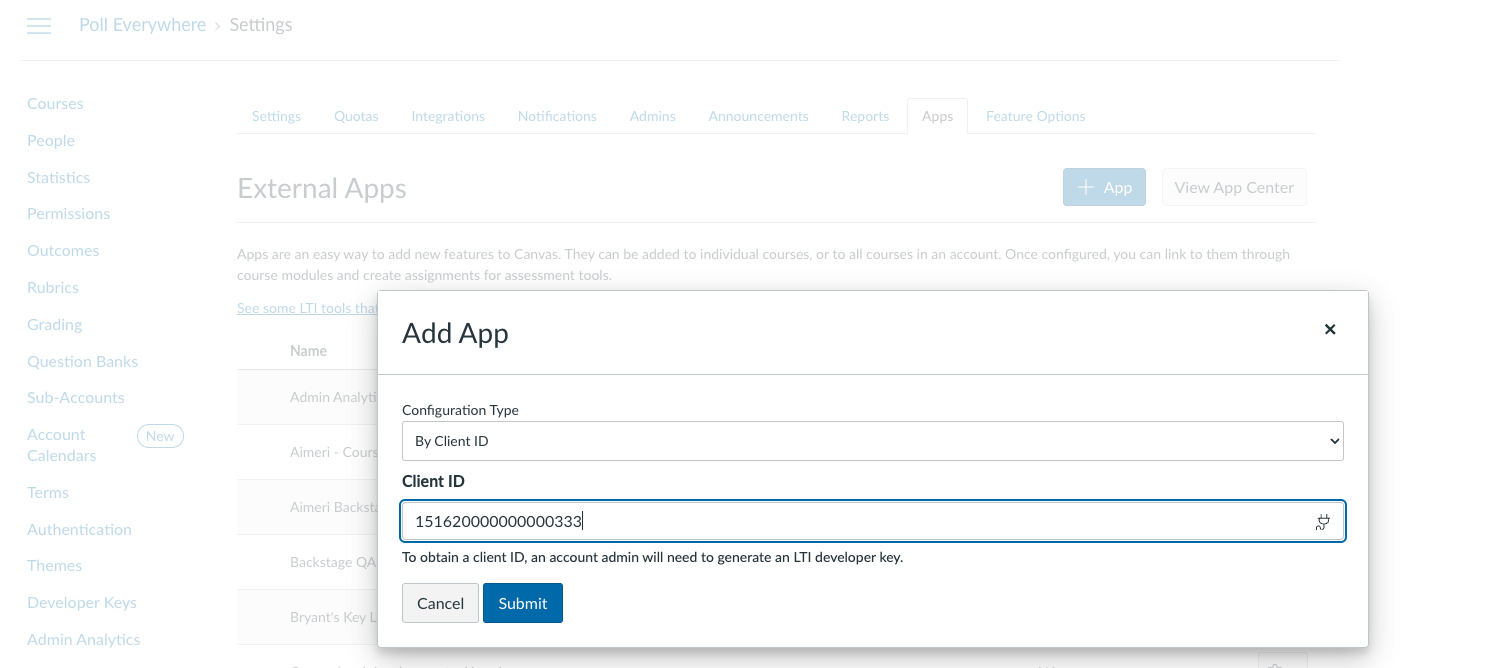
Task: Click the 'See some LTI tools' link
Action: [307, 308]
